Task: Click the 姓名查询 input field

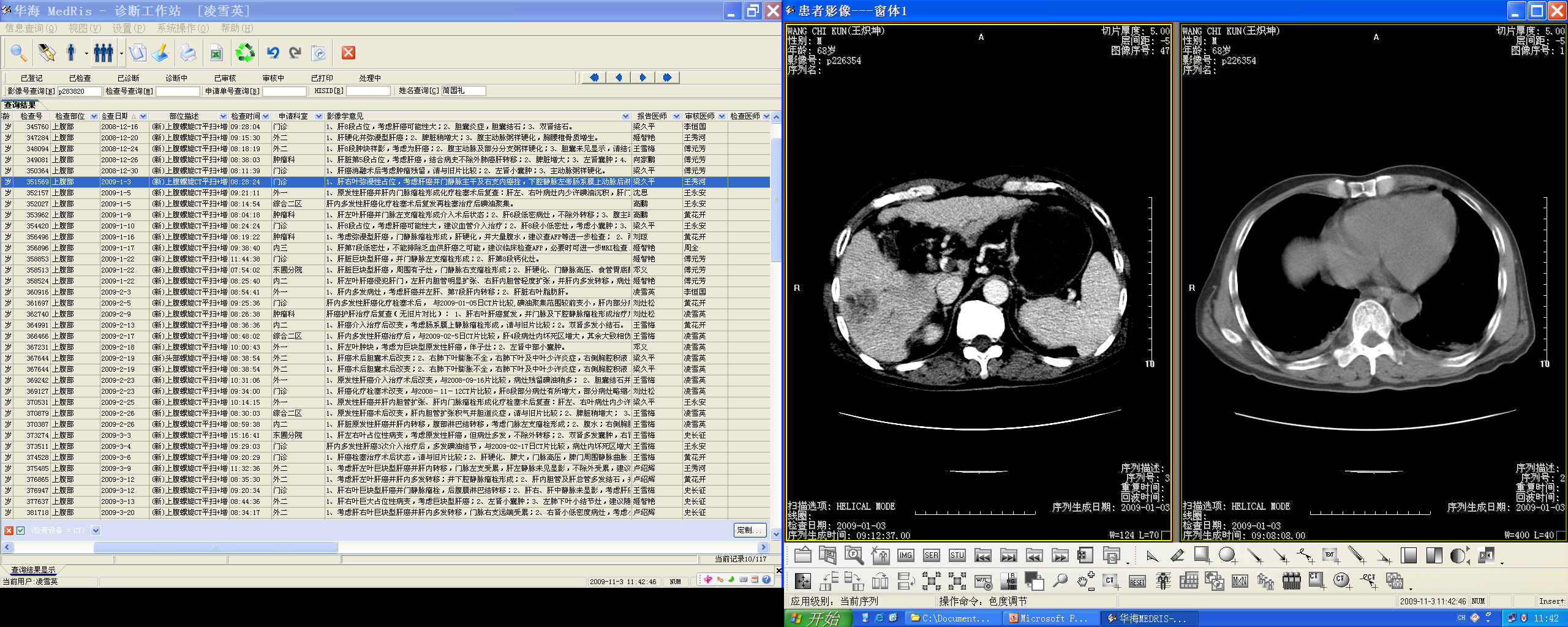Action: tap(464, 91)
